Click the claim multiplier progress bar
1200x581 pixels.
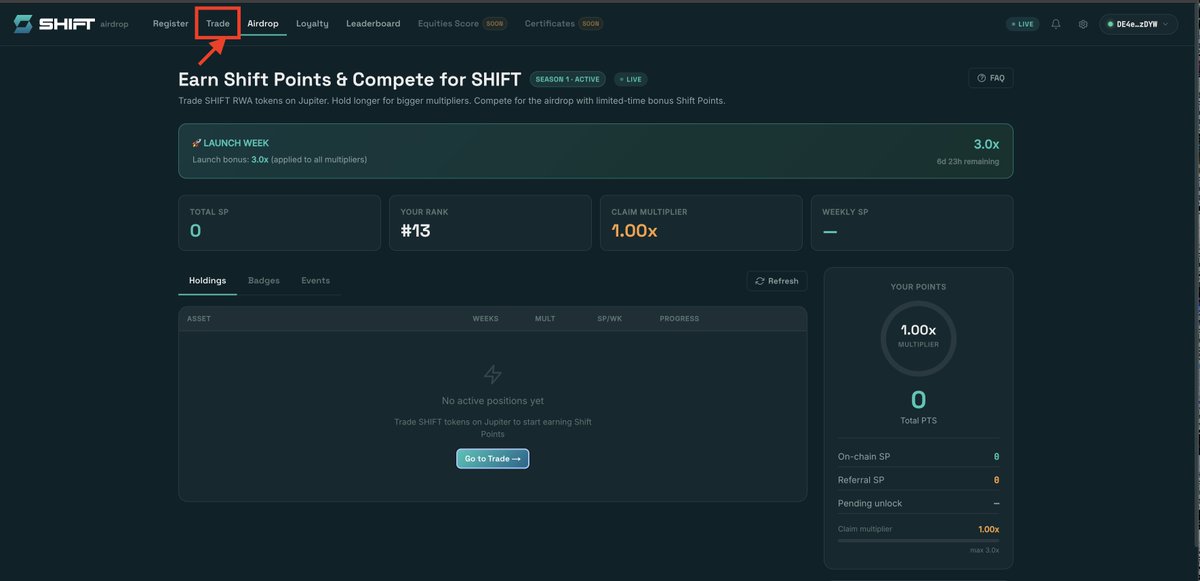918,541
